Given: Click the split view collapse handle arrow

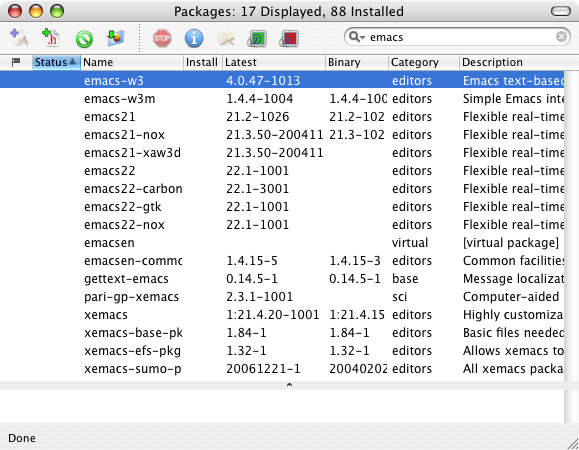Looking at the screenshot, I should [290, 385].
